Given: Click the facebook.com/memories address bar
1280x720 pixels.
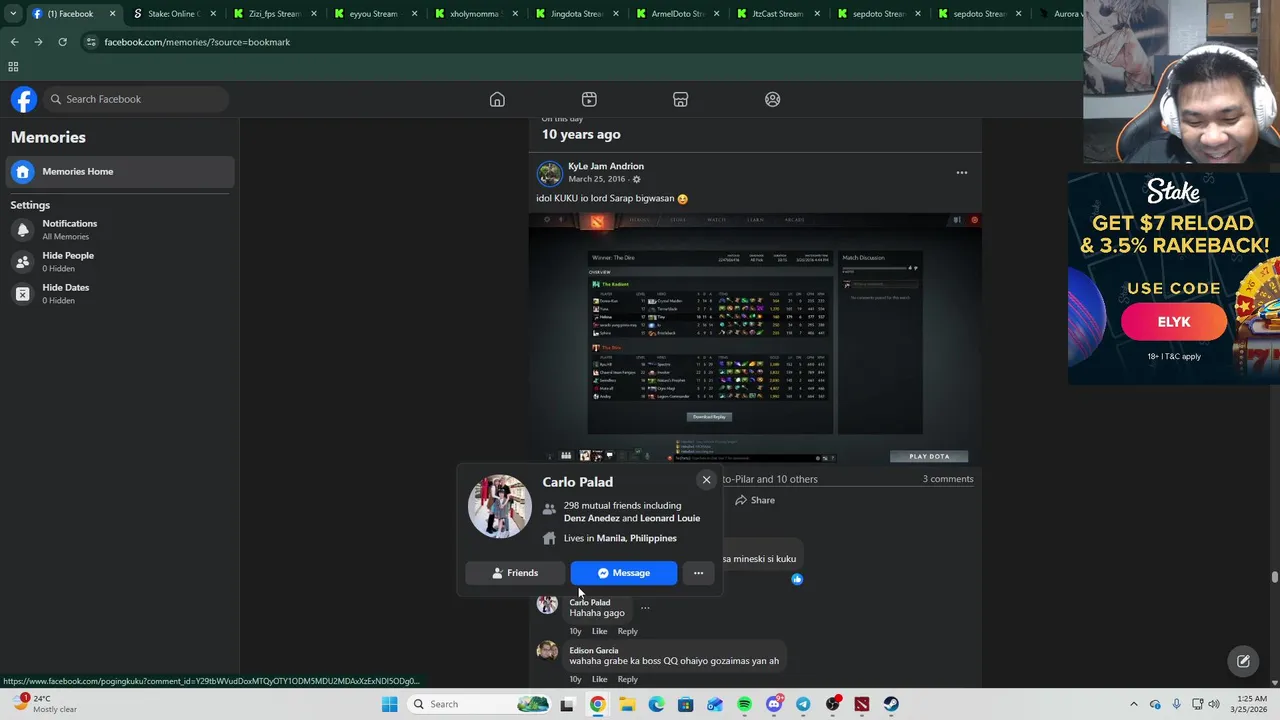Looking at the screenshot, I should [x=580, y=42].
